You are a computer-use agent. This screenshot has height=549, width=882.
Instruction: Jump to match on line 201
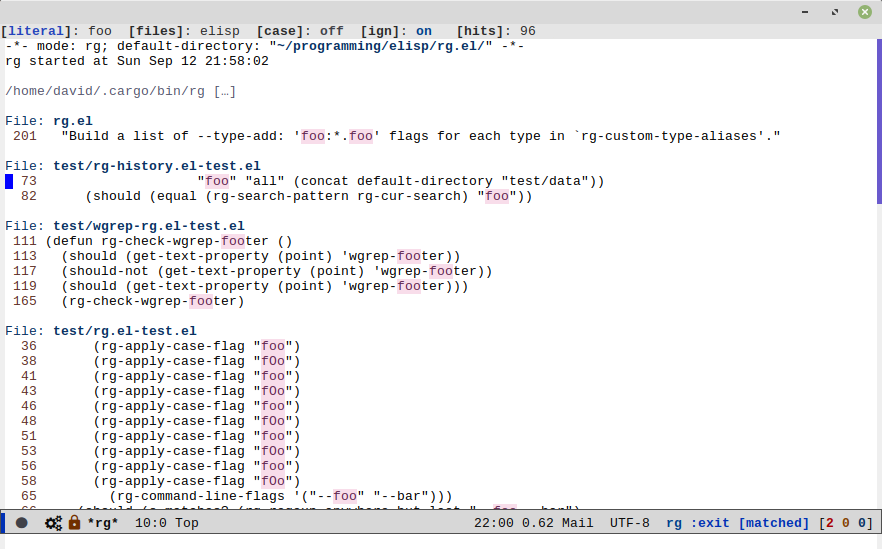point(397,136)
